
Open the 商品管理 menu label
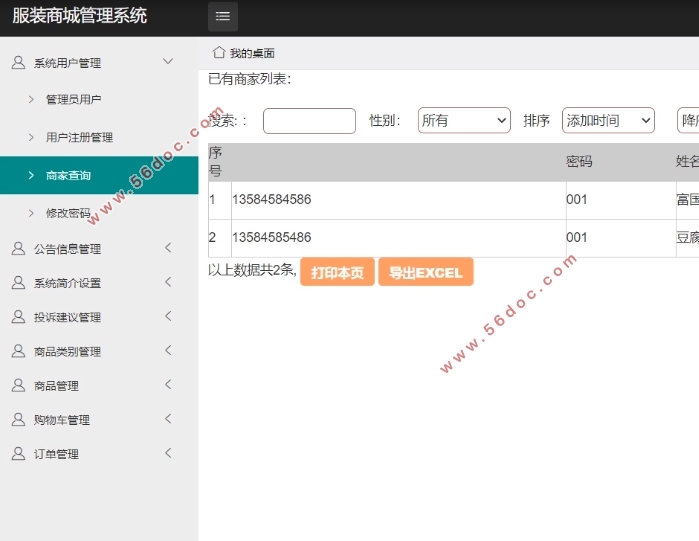[x=56, y=386]
